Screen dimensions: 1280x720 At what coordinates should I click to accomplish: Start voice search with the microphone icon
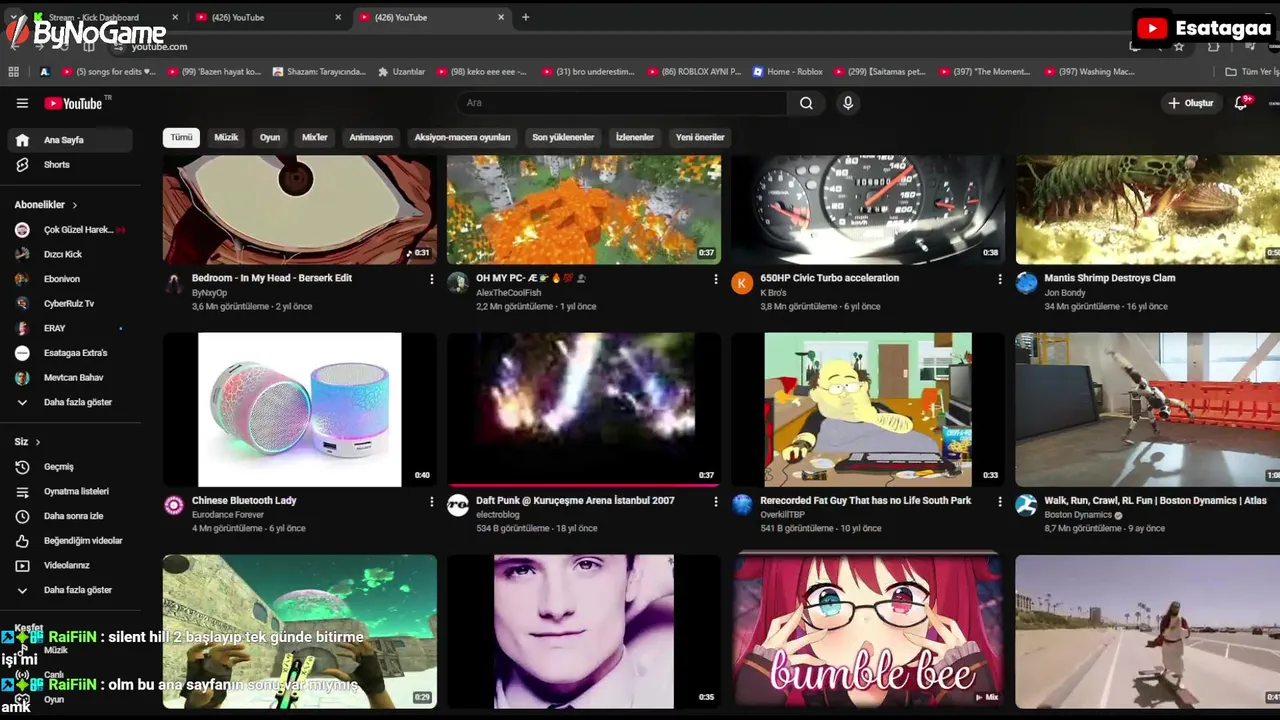848,103
